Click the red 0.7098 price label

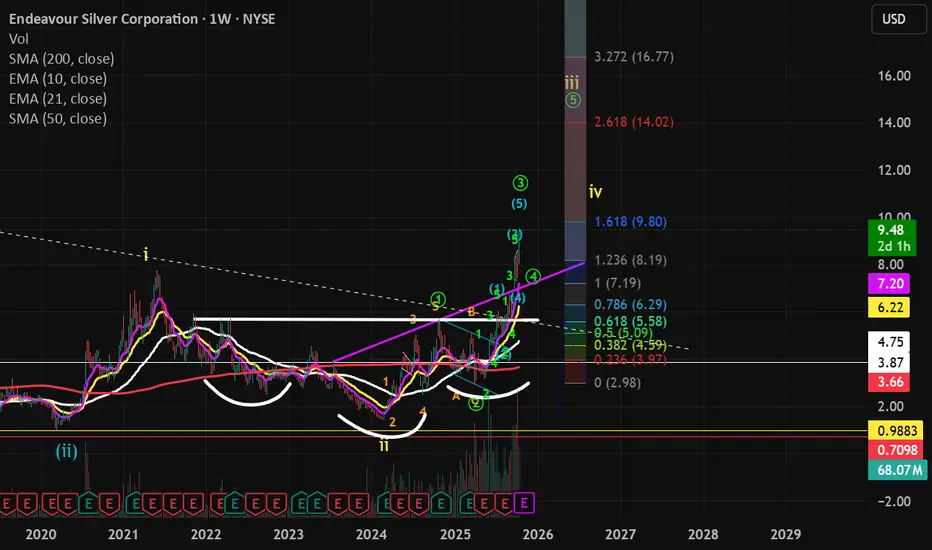[896, 450]
